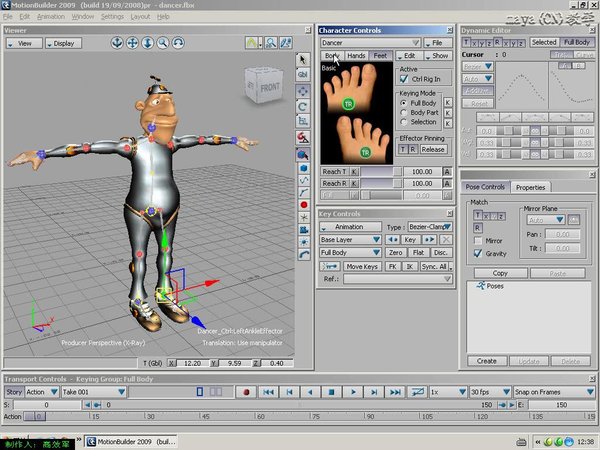Activate the Translate move tool

click(x=303, y=91)
